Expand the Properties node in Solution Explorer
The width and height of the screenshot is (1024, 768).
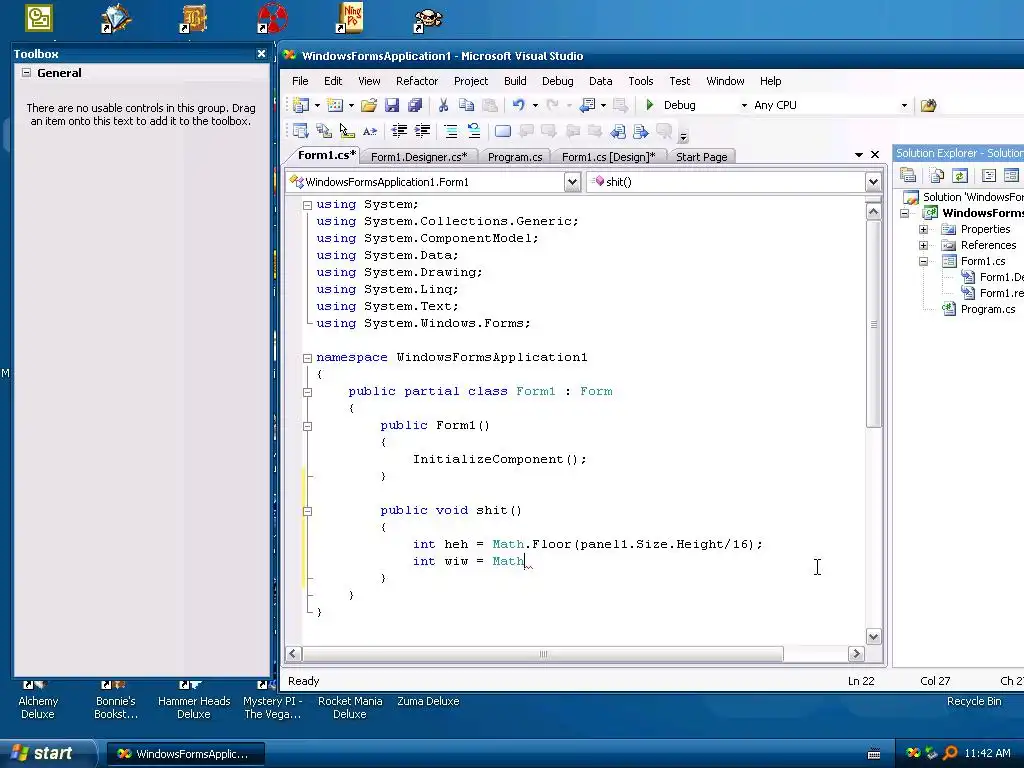[923, 229]
